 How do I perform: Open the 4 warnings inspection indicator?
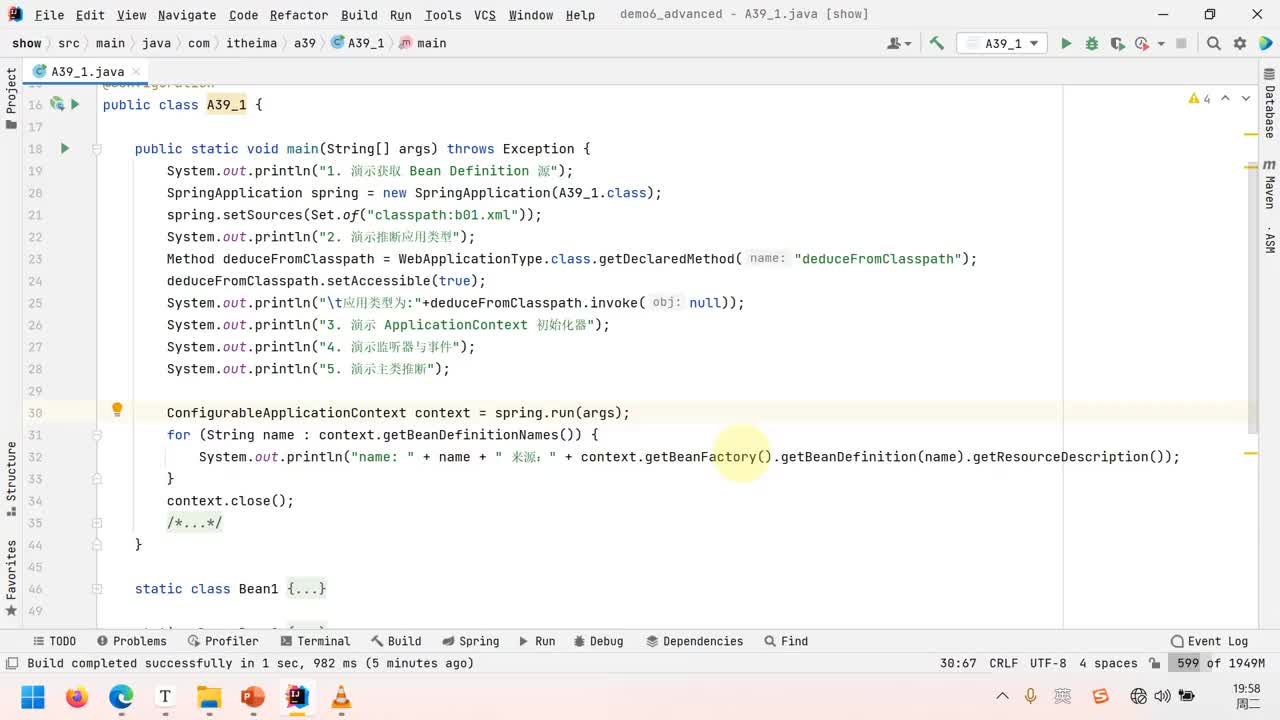pos(1199,98)
